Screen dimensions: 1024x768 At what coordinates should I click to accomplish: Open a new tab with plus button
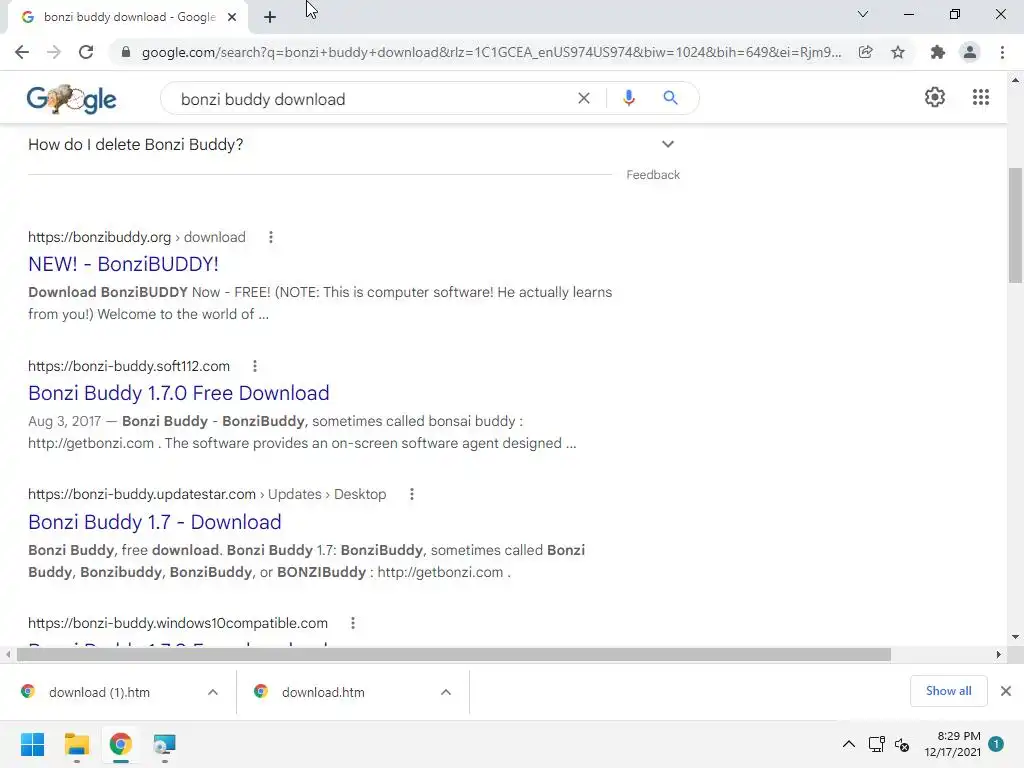(x=270, y=18)
